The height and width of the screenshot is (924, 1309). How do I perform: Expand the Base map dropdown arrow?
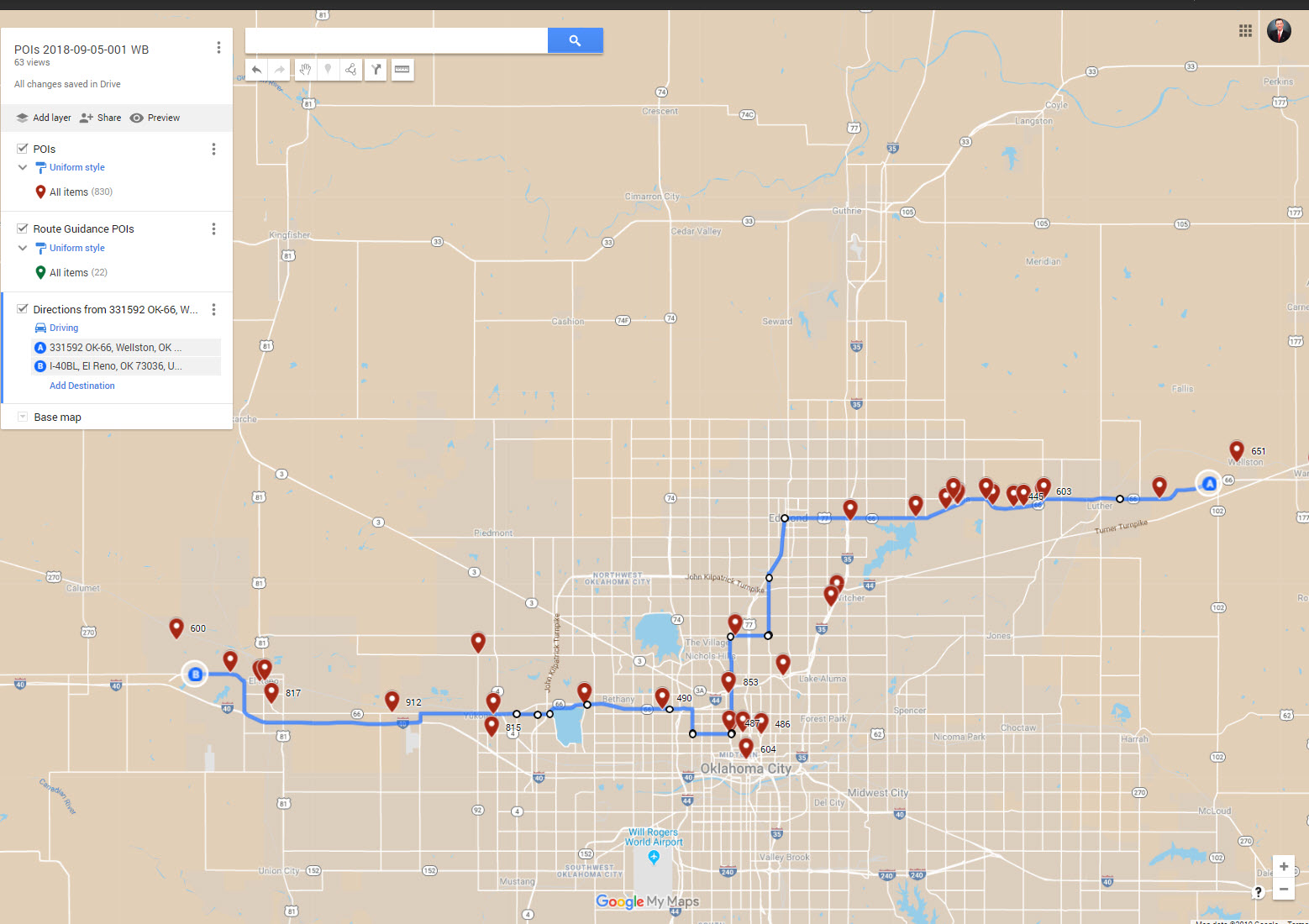point(23,417)
